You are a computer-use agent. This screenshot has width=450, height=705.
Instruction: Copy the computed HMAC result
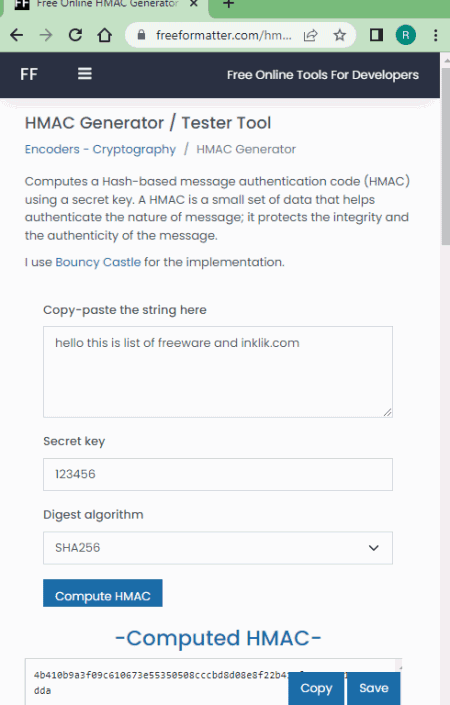click(x=316, y=688)
